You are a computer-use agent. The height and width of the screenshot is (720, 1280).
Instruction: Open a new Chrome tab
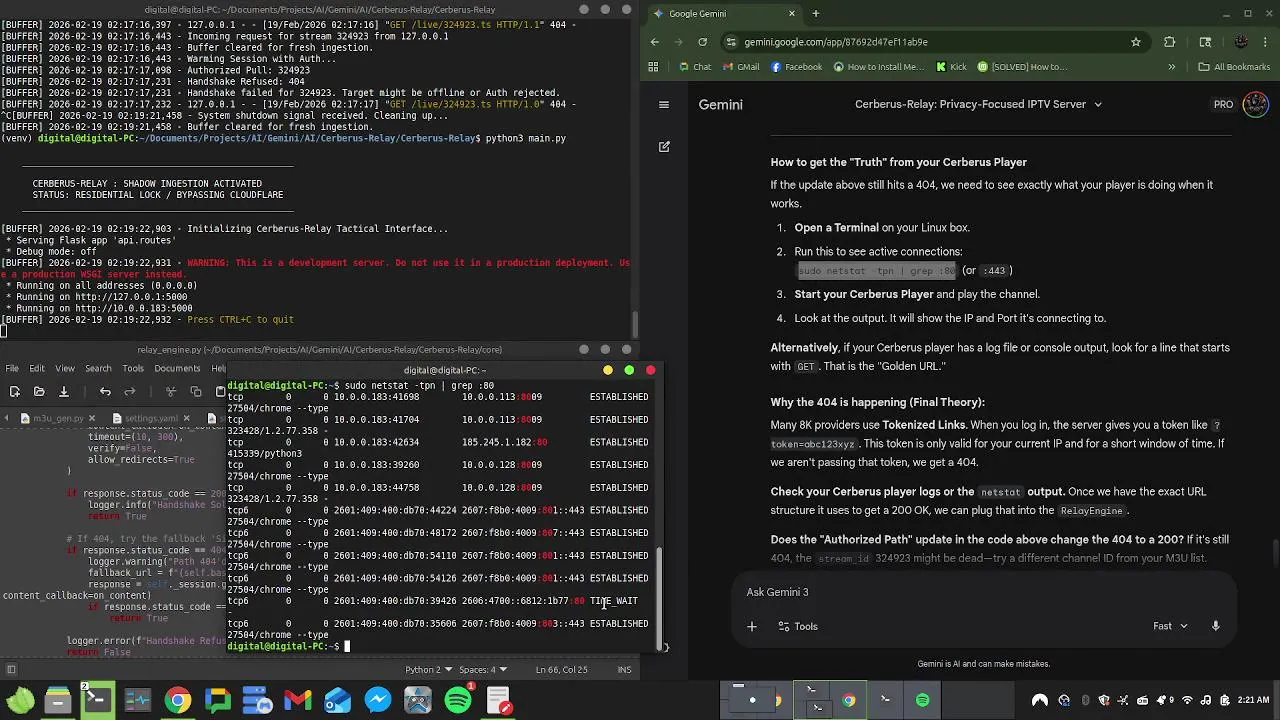click(x=816, y=13)
